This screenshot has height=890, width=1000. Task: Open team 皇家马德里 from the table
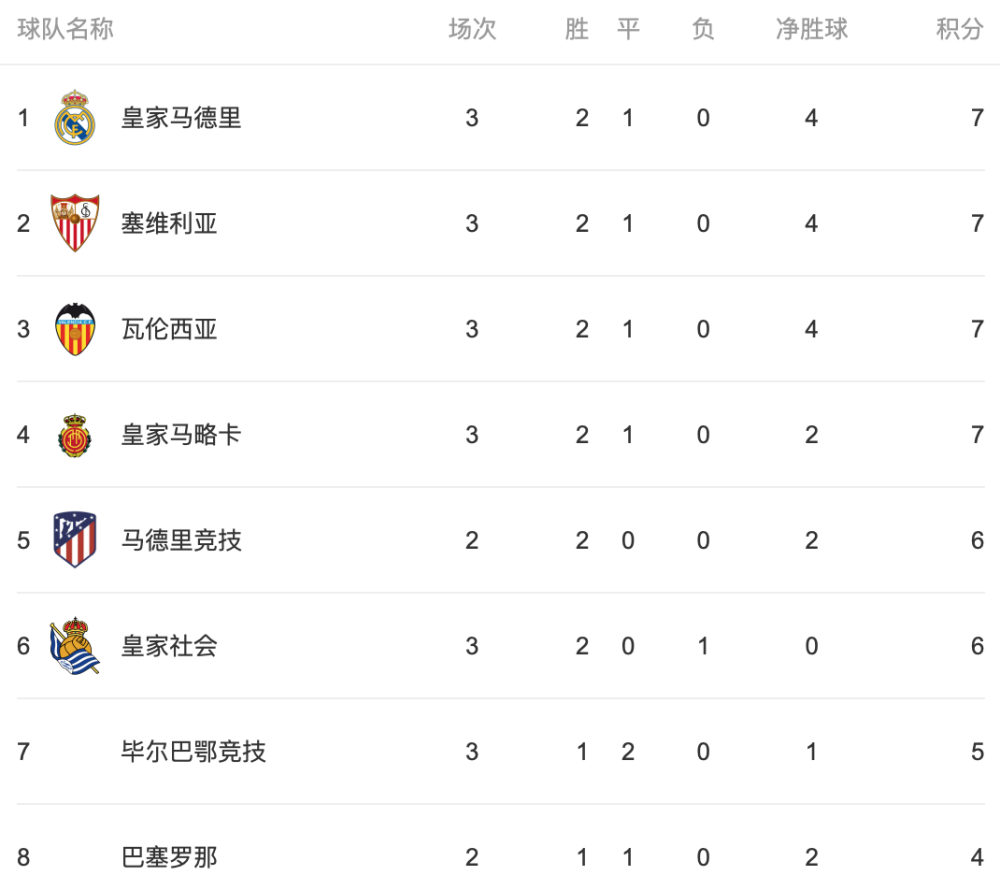click(181, 118)
